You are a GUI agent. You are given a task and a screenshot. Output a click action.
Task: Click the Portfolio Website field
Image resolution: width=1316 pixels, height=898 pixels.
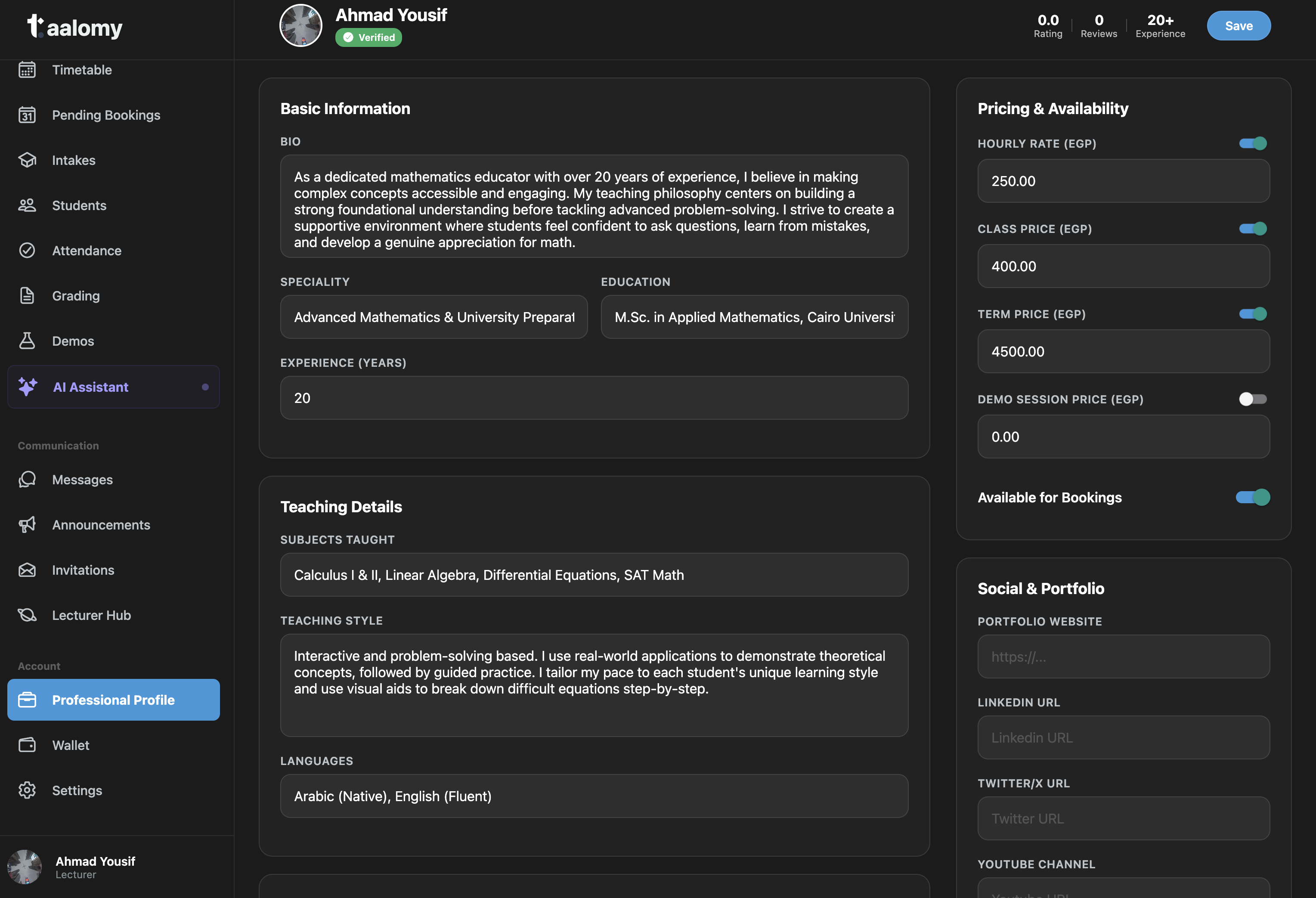coord(1124,656)
